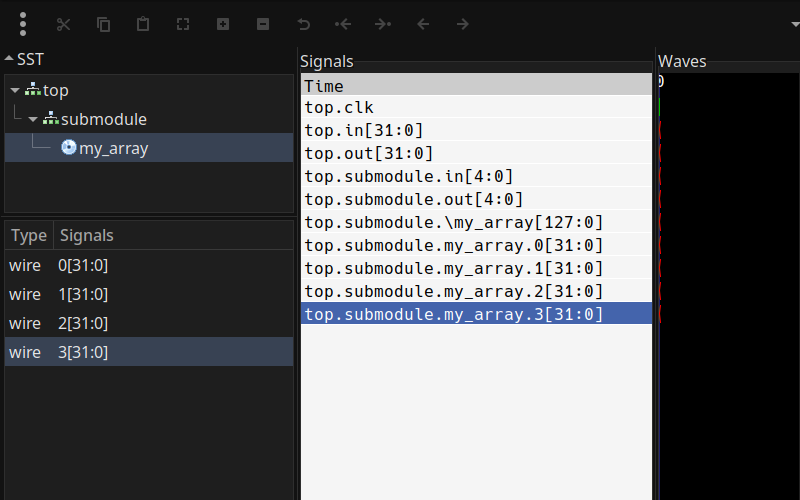Select wire 2[31:0] in signal list
The width and height of the screenshot is (800, 500).
[x=149, y=323]
